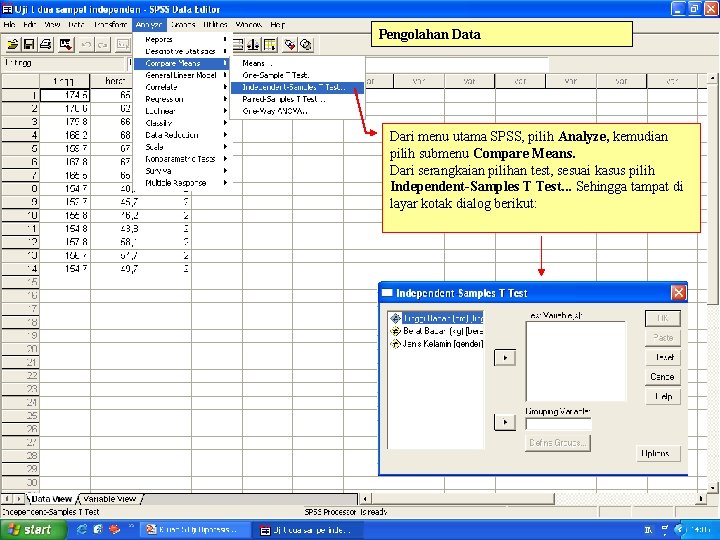Screen dimensions: 720x540
Task: Click the Open File toolbar icon
Action: (12, 45)
